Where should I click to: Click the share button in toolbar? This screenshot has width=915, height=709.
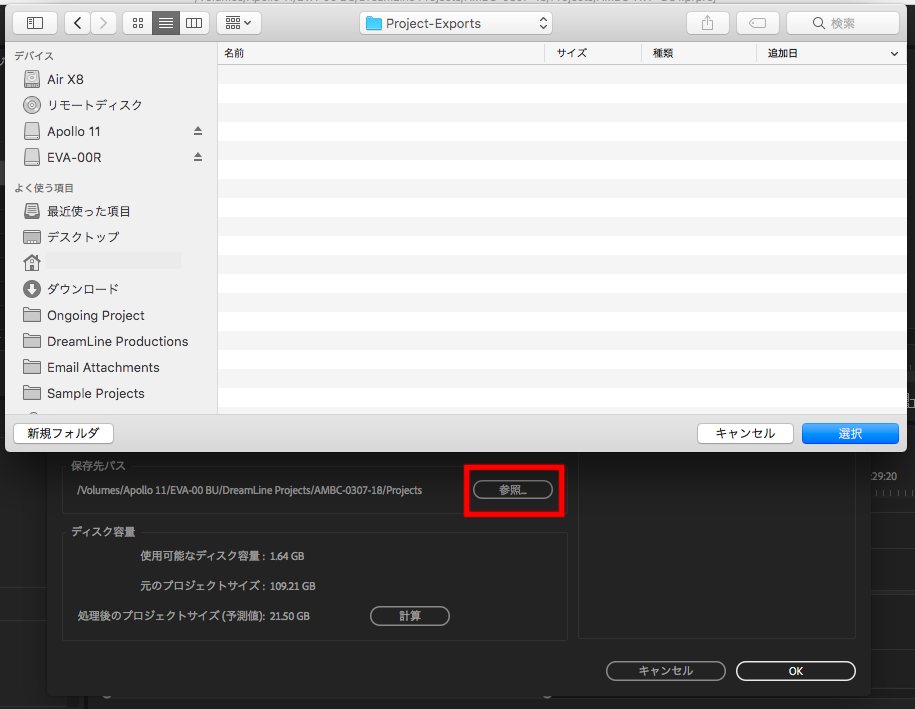click(707, 23)
